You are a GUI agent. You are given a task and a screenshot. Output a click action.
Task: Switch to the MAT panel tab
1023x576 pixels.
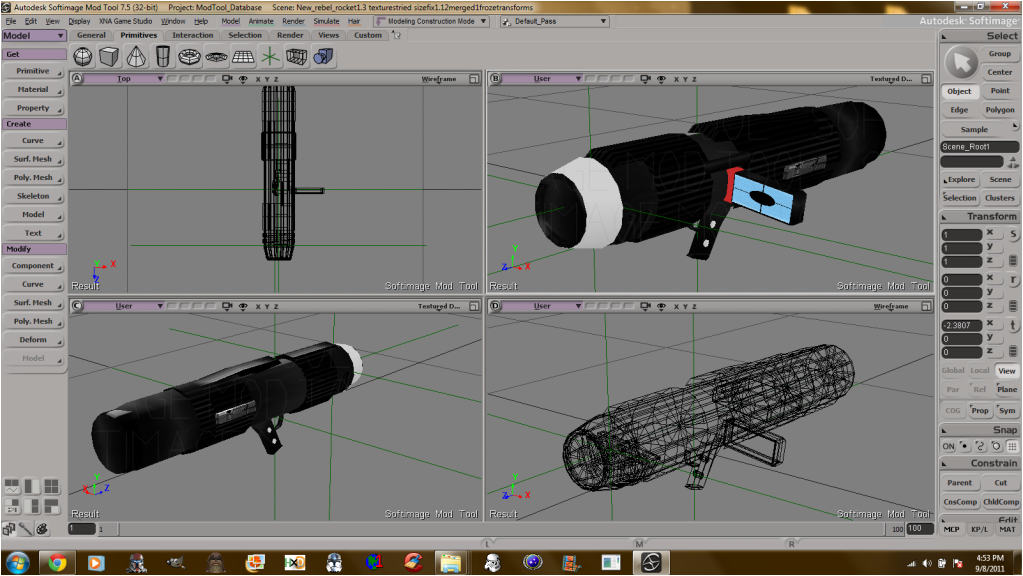coord(1007,529)
